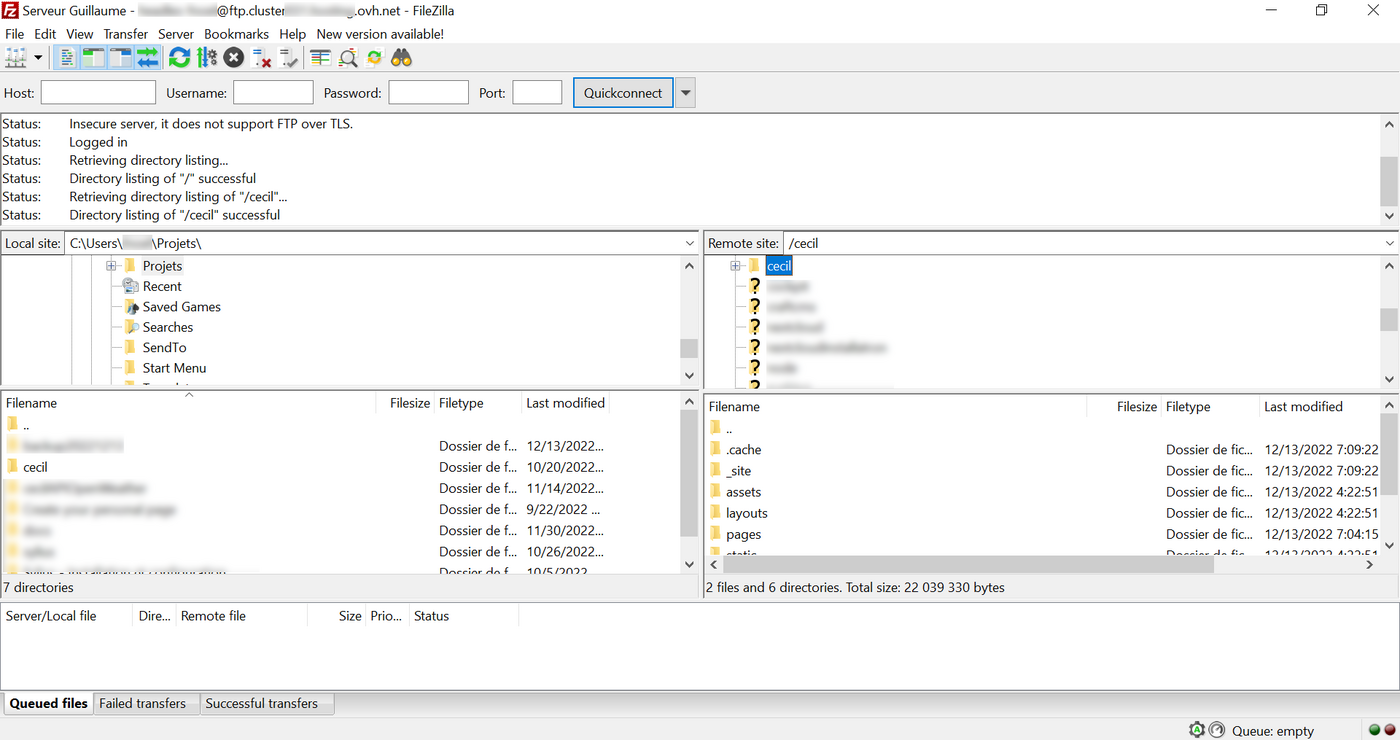The height and width of the screenshot is (740, 1400).
Task: Open the Site Manager
Action: click(x=16, y=57)
